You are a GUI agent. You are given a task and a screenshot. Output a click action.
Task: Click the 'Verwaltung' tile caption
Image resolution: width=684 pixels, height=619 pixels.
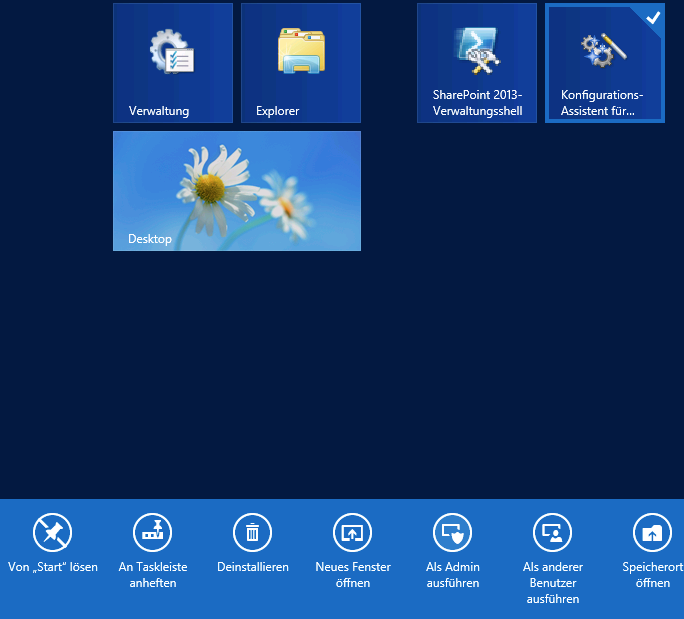pyautogui.click(x=159, y=111)
